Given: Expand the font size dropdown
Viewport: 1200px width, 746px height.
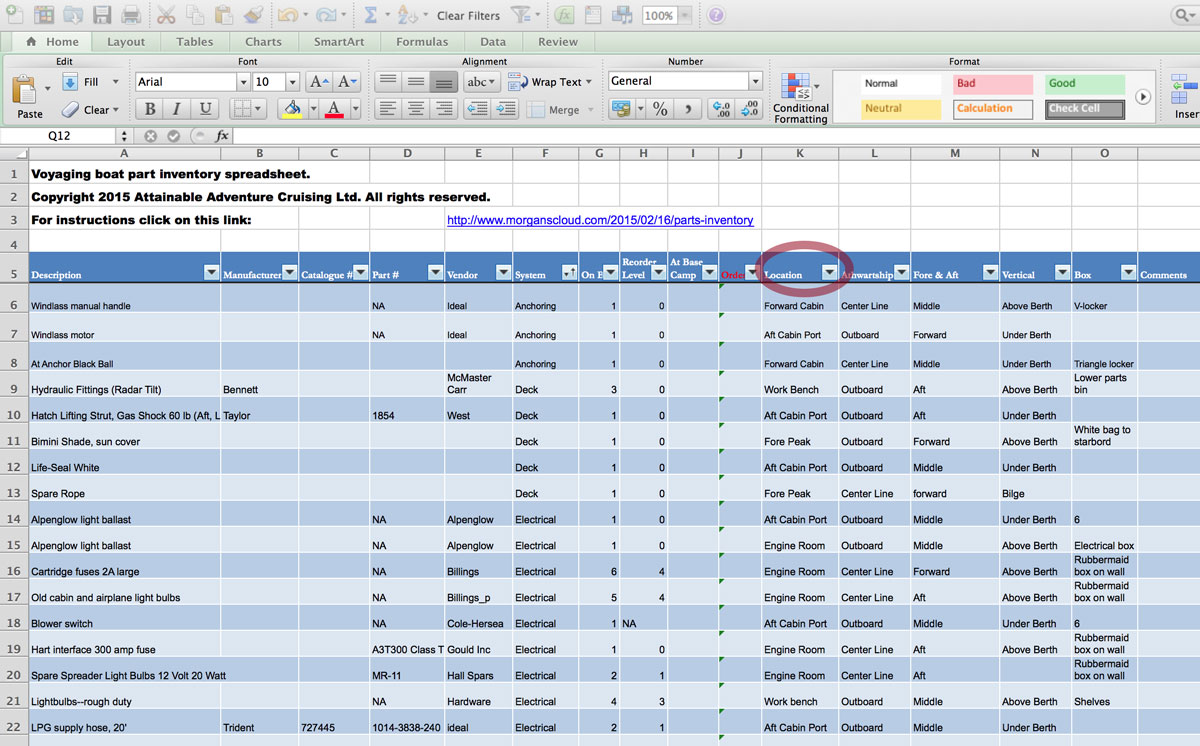Looking at the screenshot, I should 292,82.
